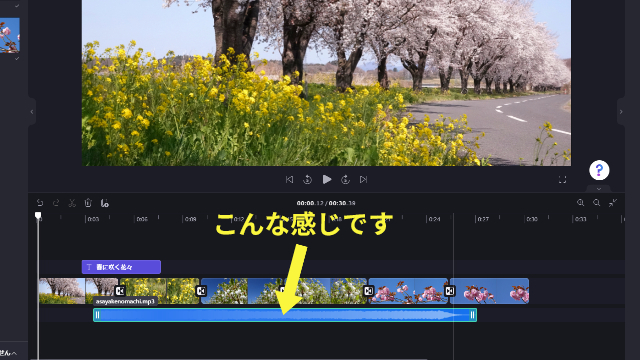Skip to the end of the video
The width and height of the screenshot is (640, 360).
(363, 180)
